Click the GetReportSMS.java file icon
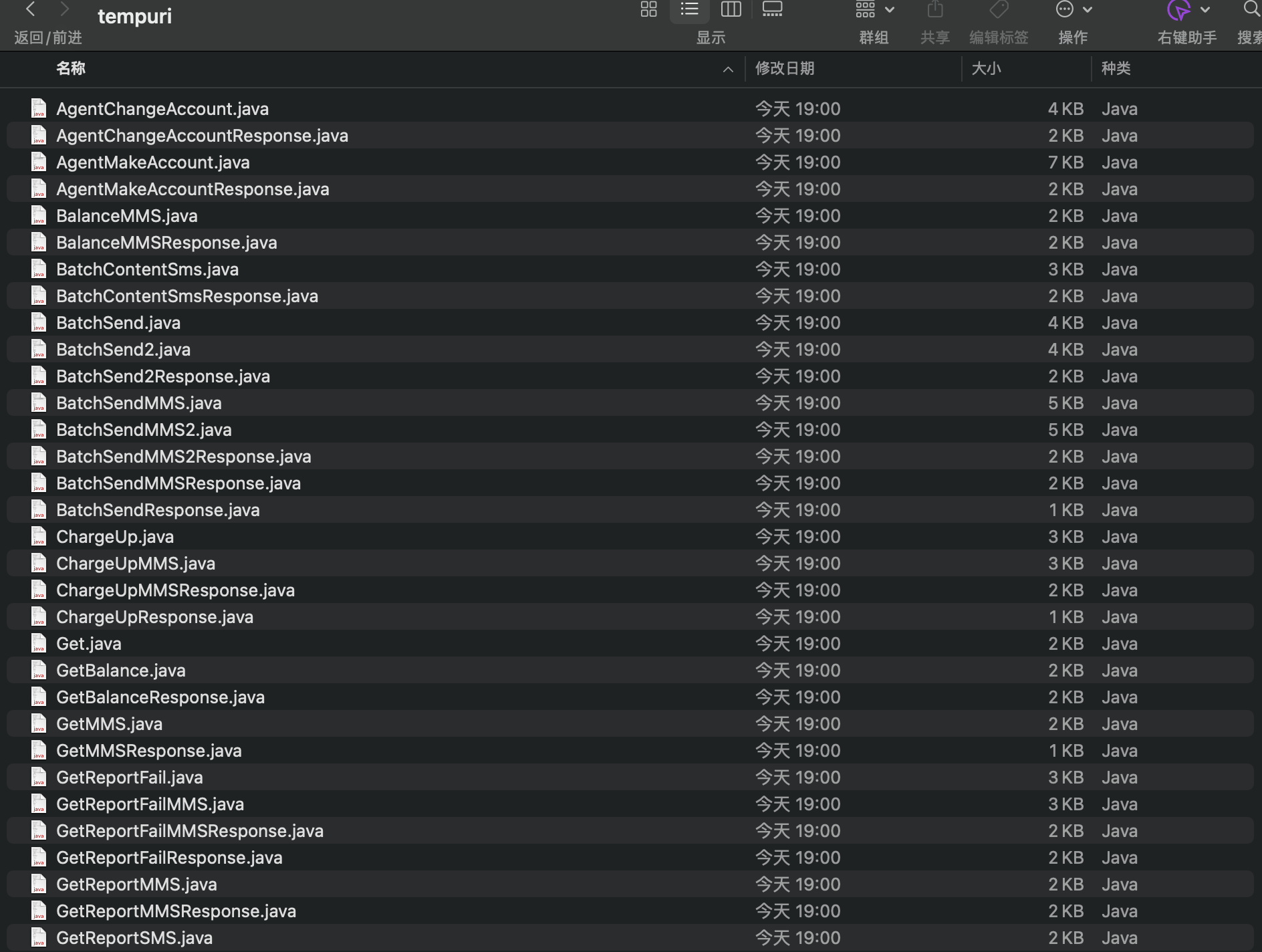Image resolution: width=1262 pixels, height=952 pixels. tap(39, 937)
